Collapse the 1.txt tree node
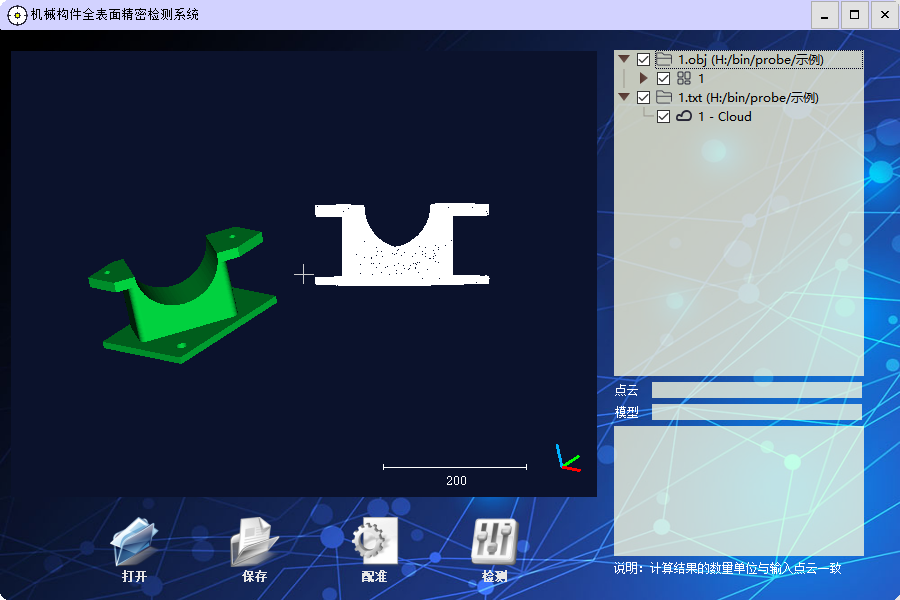Image resolution: width=900 pixels, height=600 pixels. point(626,97)
